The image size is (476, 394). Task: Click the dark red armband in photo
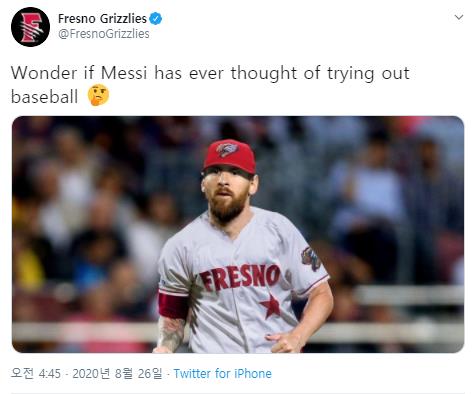click(173, 306)
